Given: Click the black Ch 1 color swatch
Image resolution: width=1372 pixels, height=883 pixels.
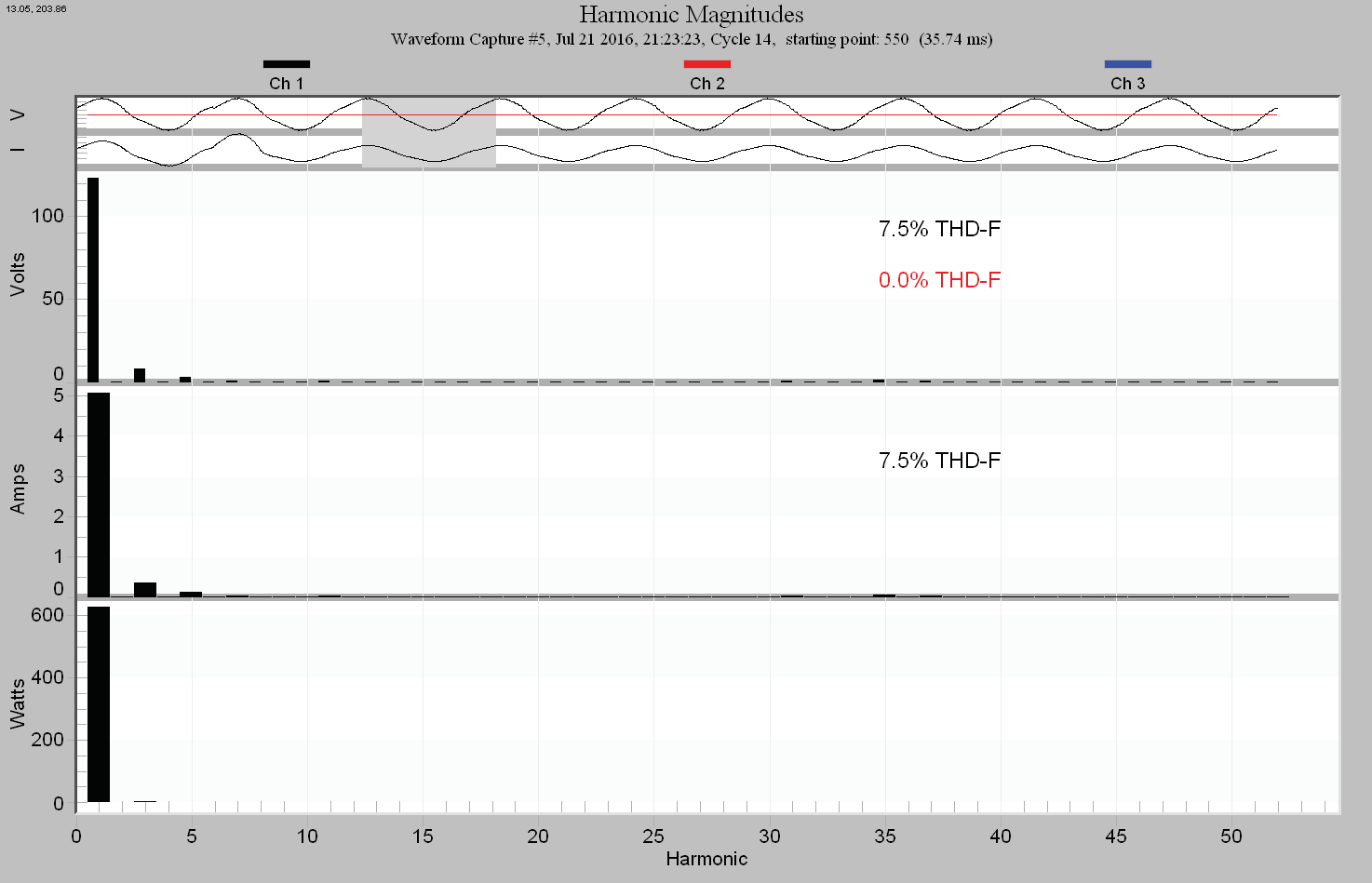Looking at the screenshot, I should (x=286, y=64).
